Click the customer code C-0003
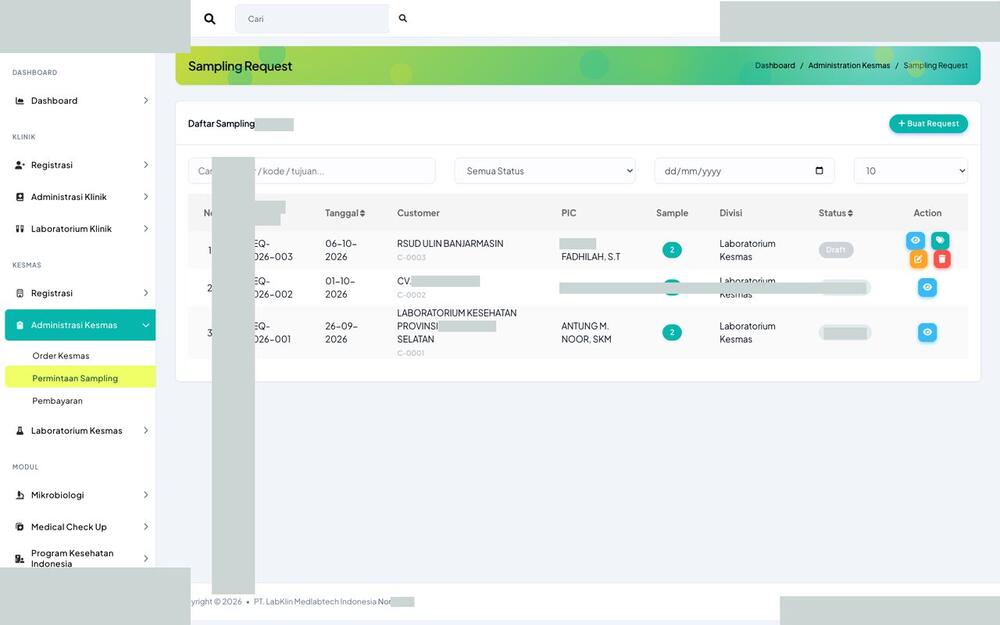 [411, 258]
